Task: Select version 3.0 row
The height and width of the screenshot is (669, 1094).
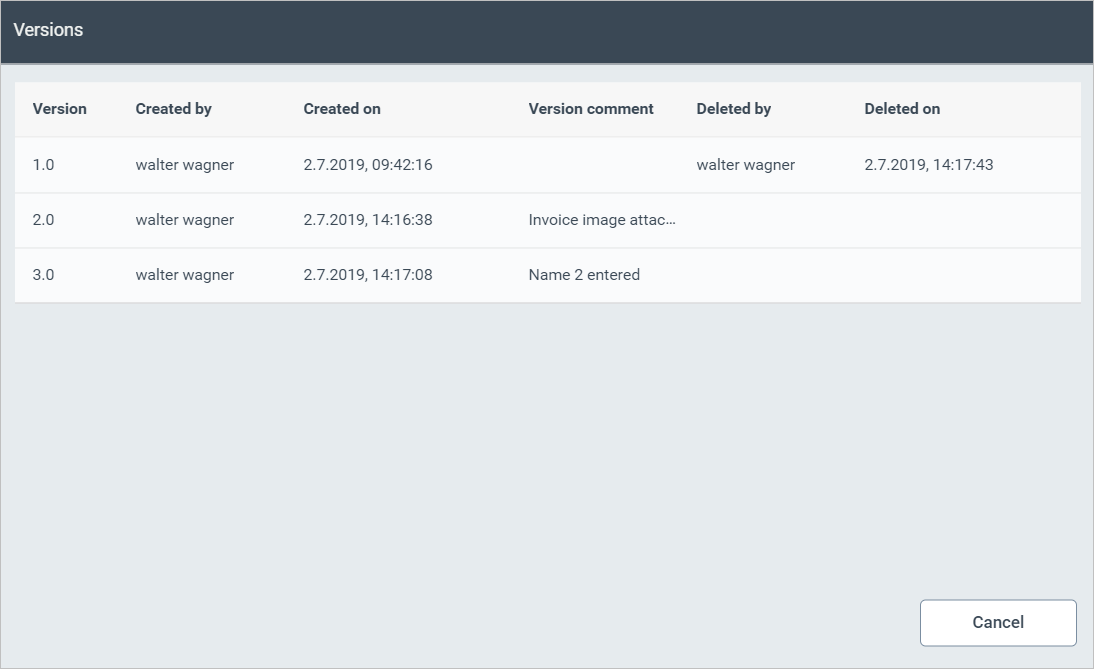Action: [44, 275]
